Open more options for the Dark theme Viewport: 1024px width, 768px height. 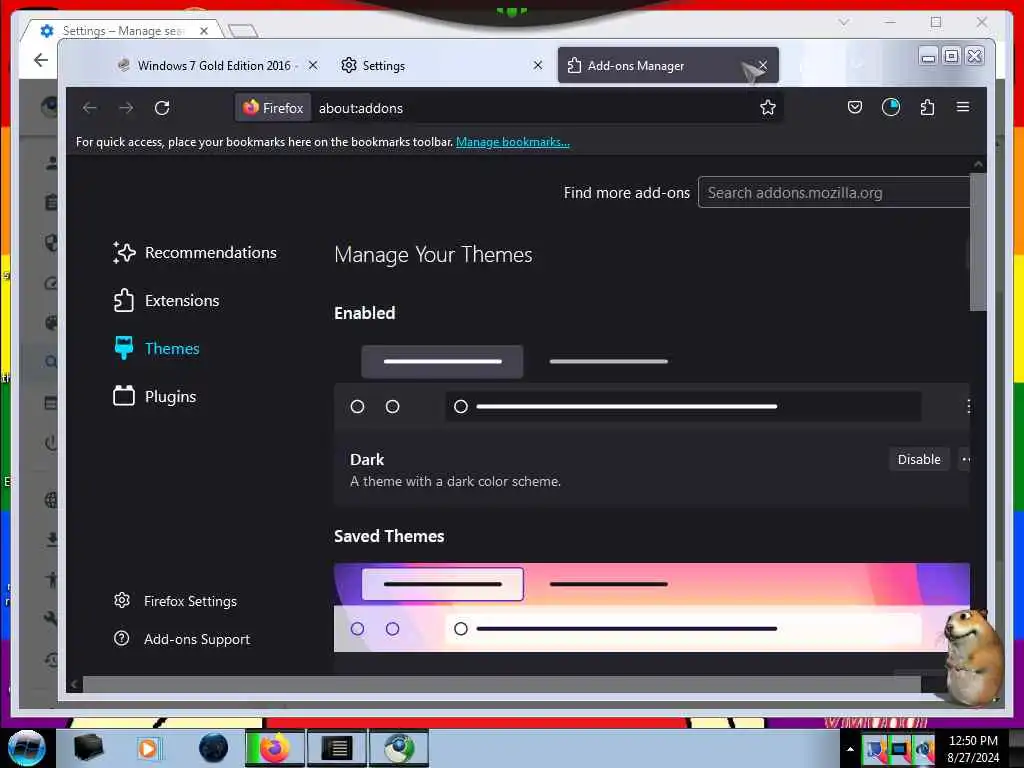pyautogui.click(x=965, y=459)
